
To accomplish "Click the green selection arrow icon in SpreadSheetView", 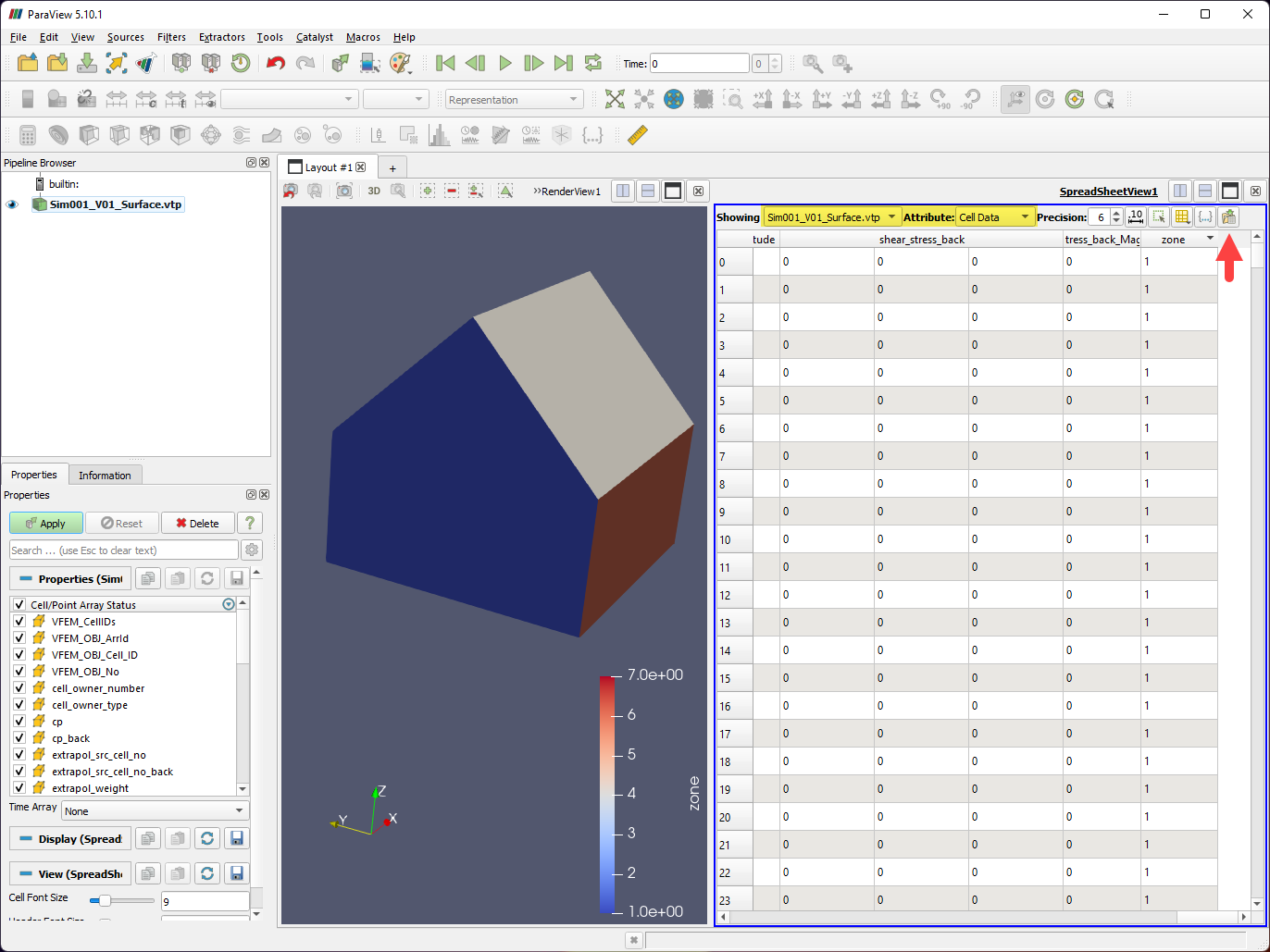I will click(x=1160, y=216).
